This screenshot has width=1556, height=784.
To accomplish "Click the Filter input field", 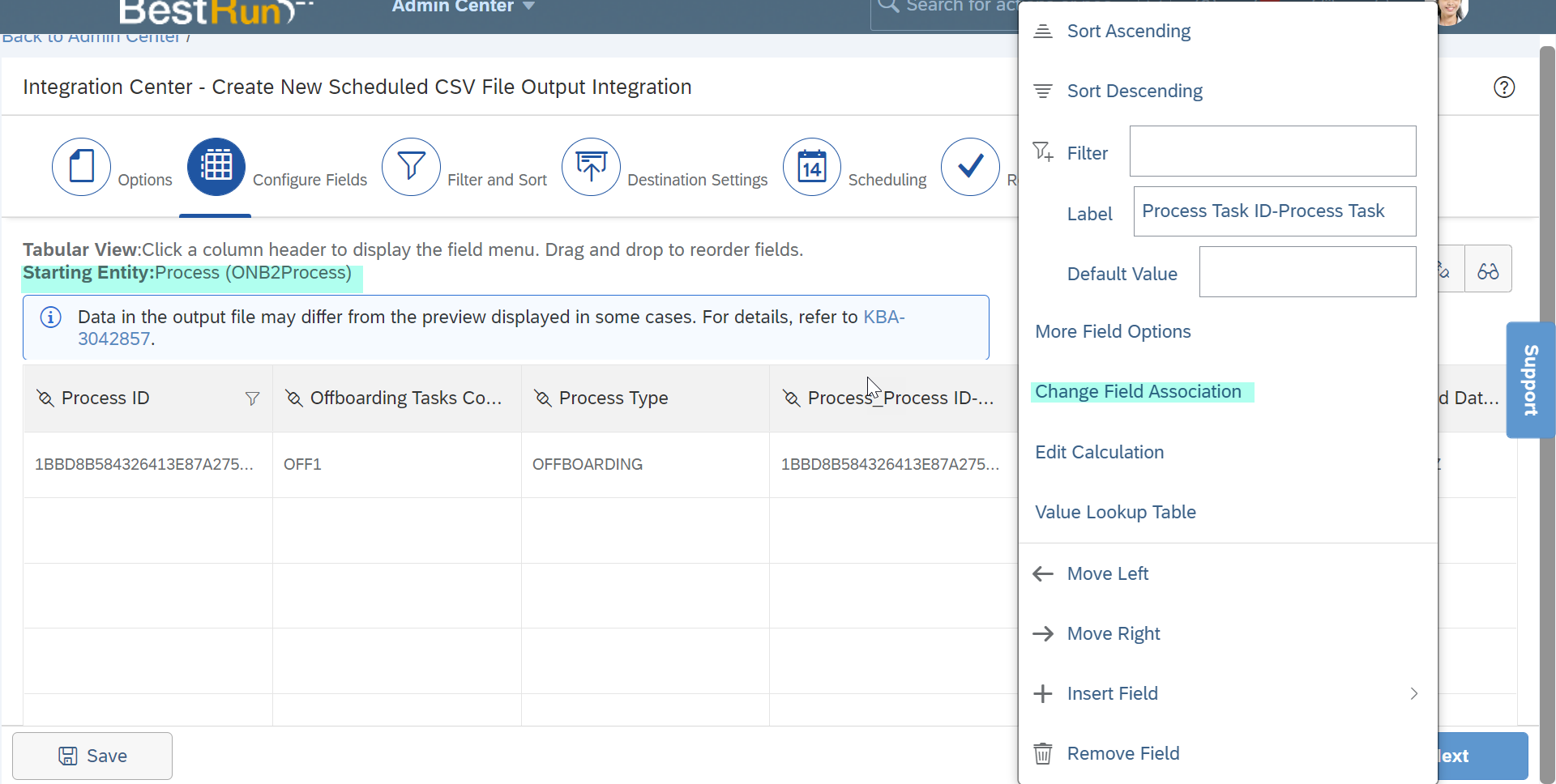I will pyautogui.click(x=1272, y=151).
